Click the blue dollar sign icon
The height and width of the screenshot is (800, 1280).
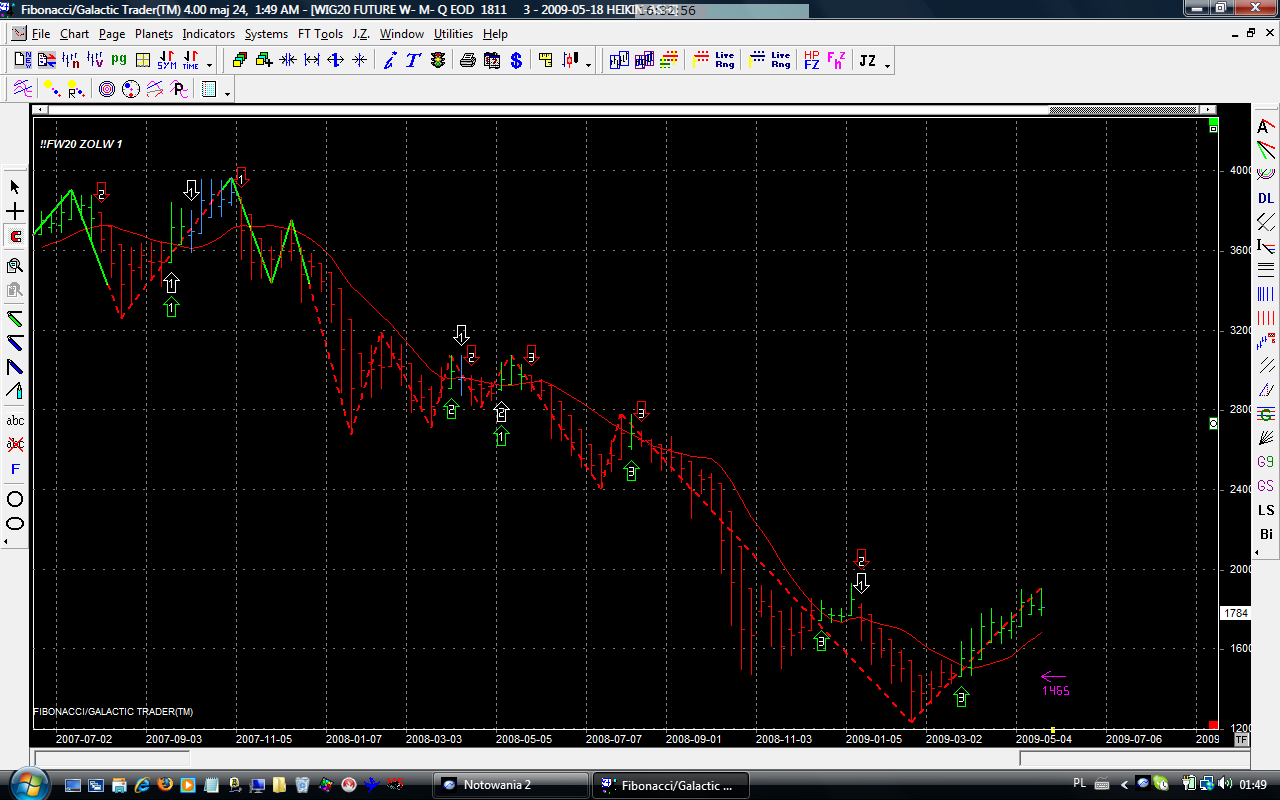pyautogui.click(x=516, y=61)
